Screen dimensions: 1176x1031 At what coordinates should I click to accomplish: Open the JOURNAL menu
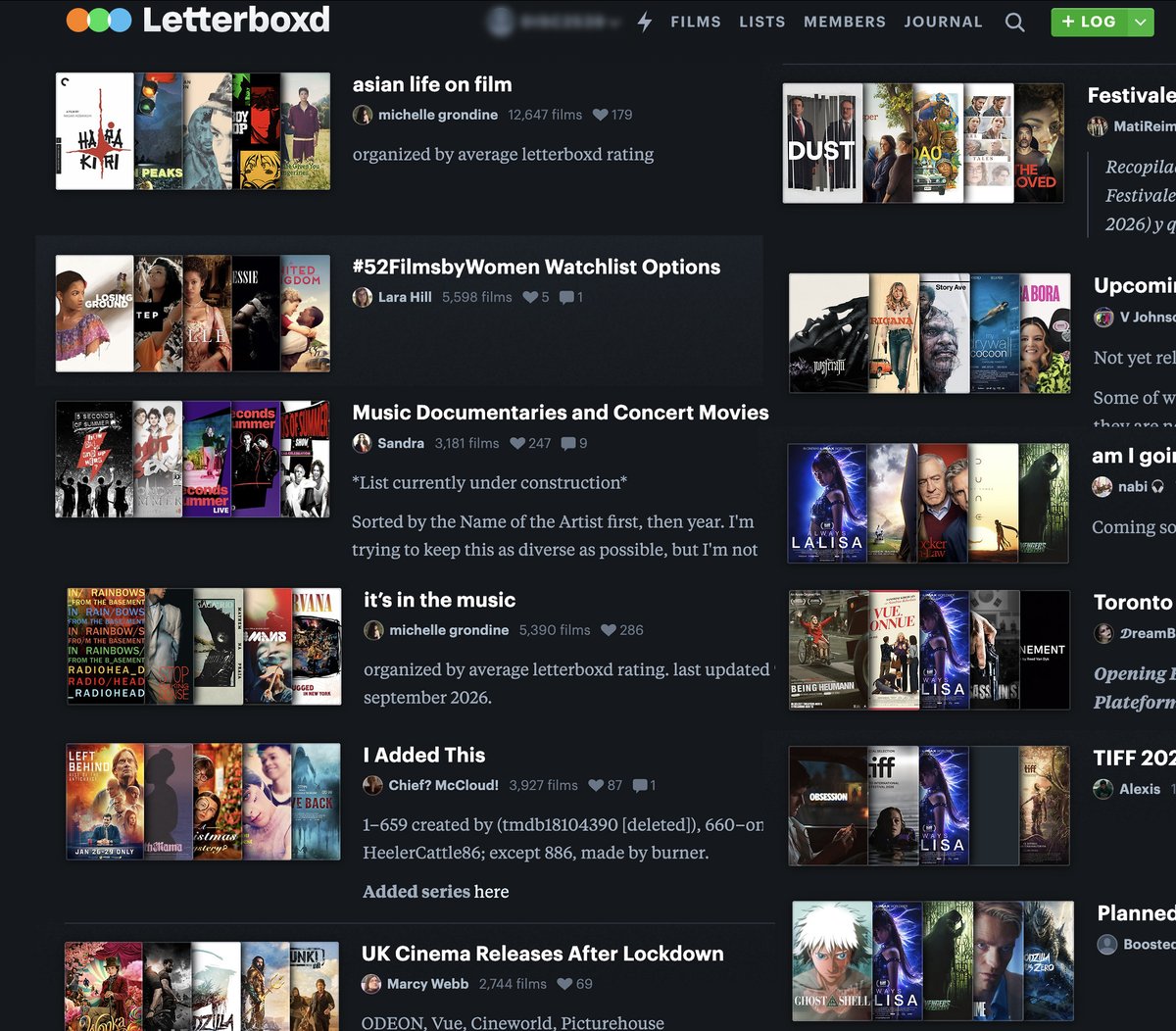(x=944, y=22)
